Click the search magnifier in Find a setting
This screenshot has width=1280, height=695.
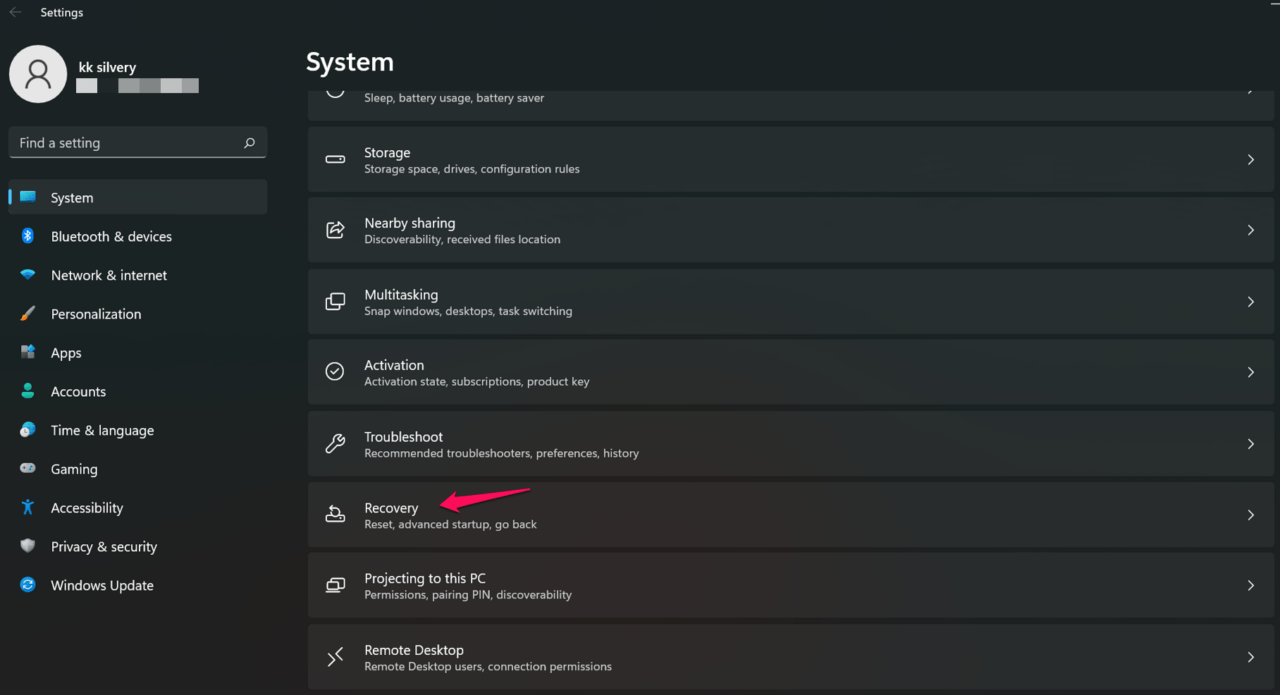click(249, 142)
